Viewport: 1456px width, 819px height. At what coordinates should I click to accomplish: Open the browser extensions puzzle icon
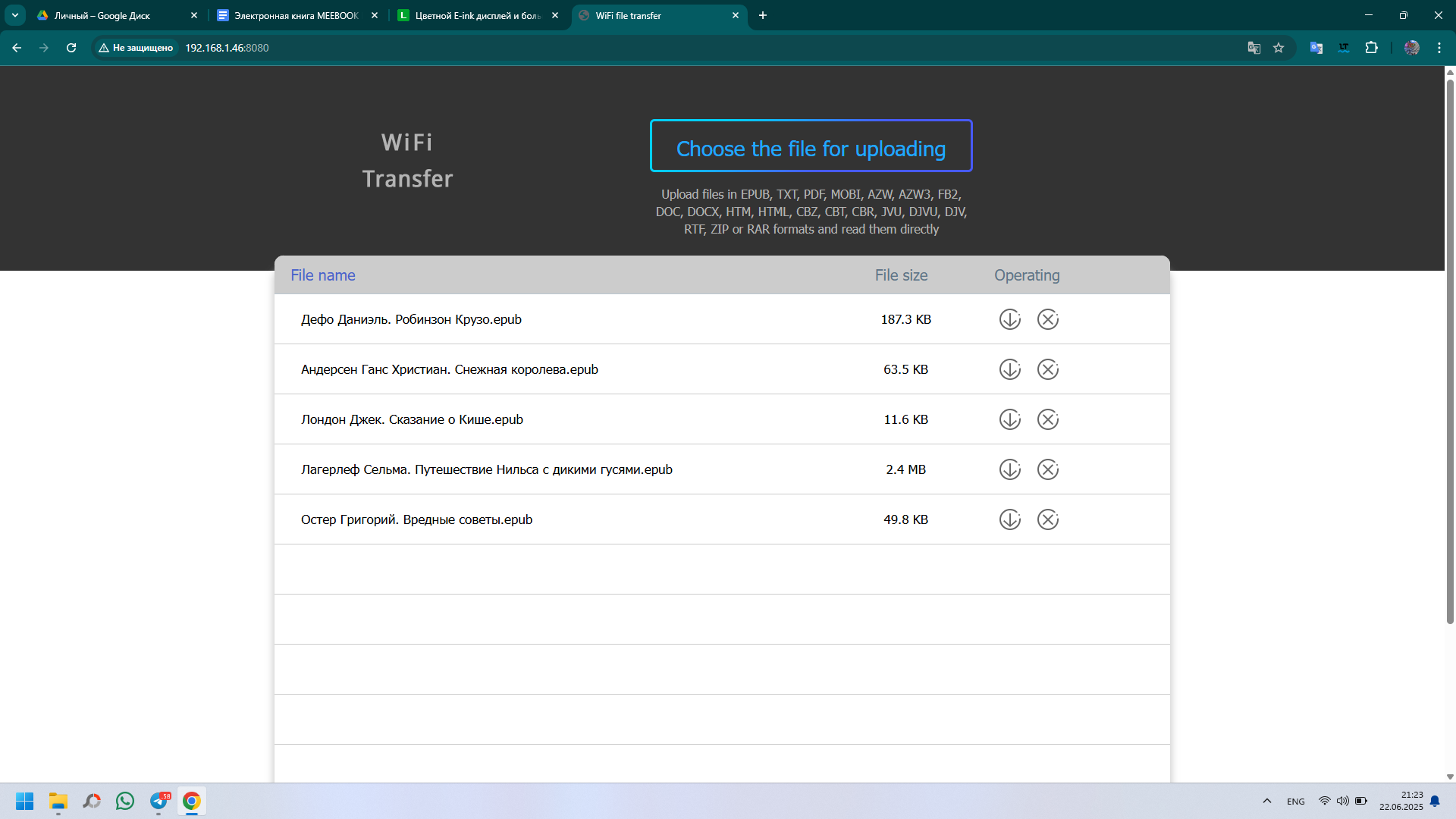pyautogui.click(x=1371, y=48)
